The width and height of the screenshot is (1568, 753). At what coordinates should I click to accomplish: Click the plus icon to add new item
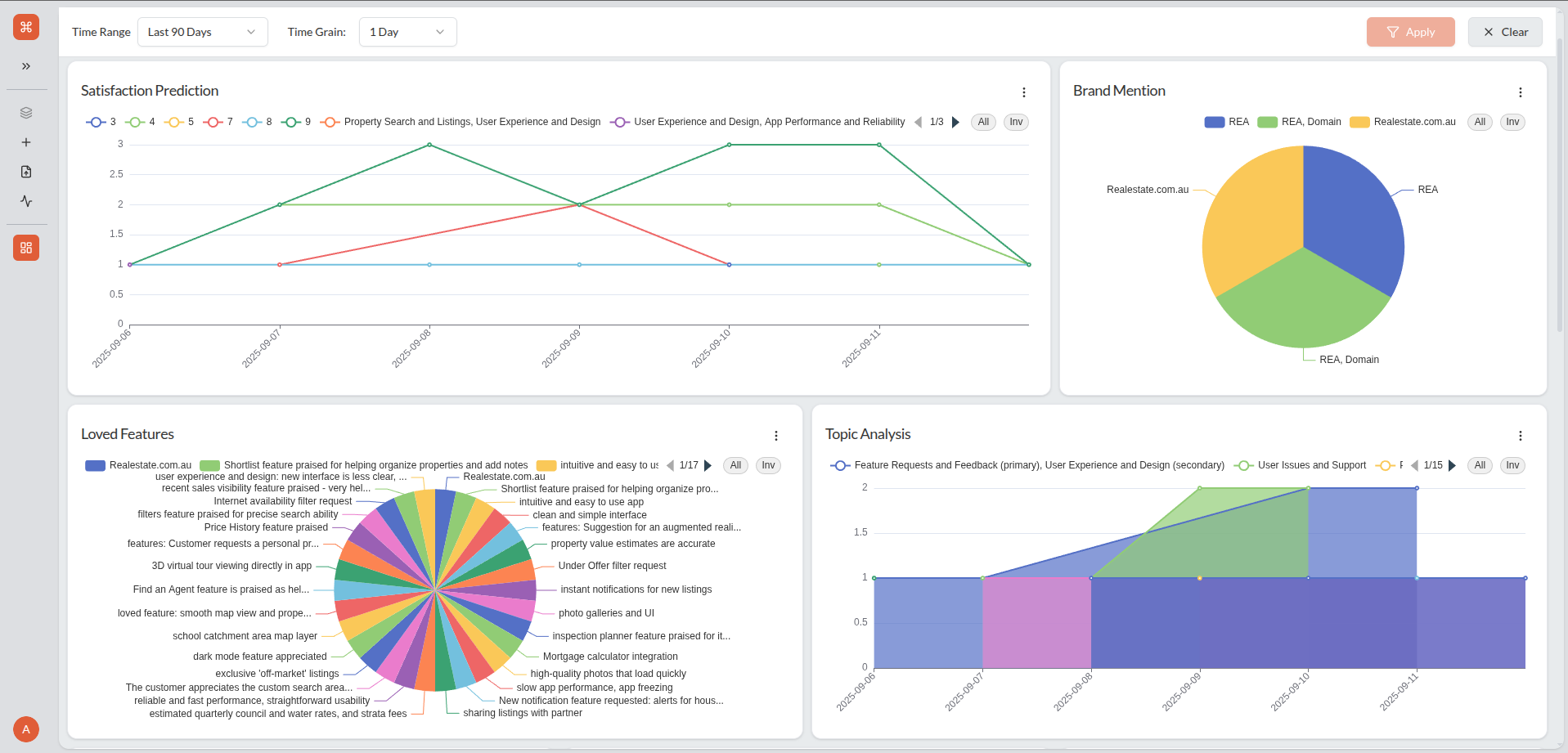(26, 141)
